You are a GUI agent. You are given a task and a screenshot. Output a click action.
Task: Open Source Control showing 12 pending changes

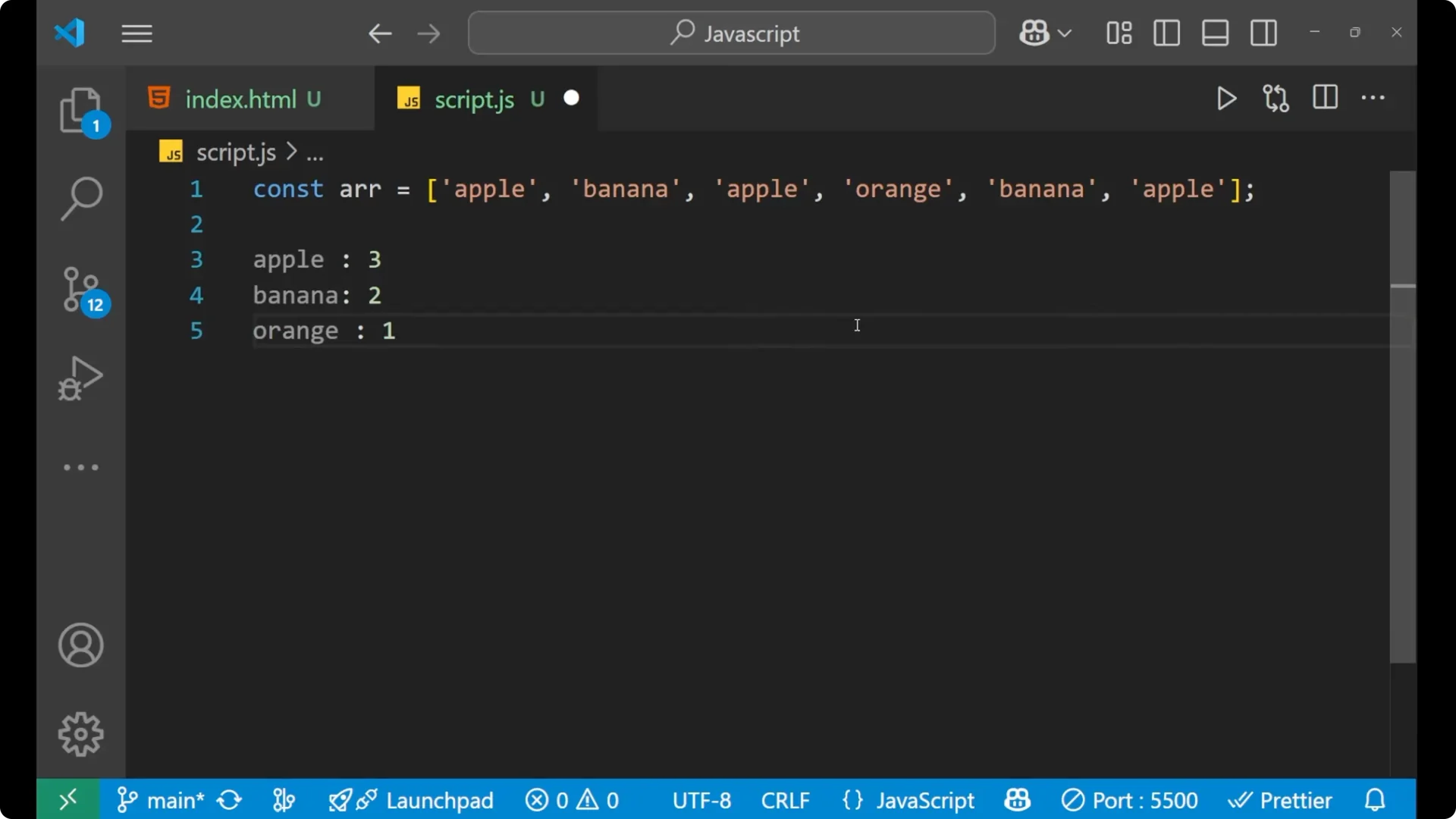pyautogui.click(x=81, y=290)
